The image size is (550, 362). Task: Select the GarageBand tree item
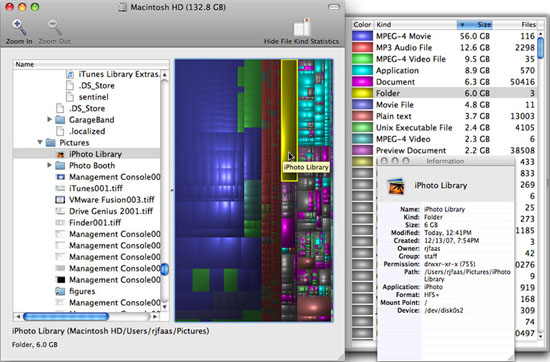(87, 120)
